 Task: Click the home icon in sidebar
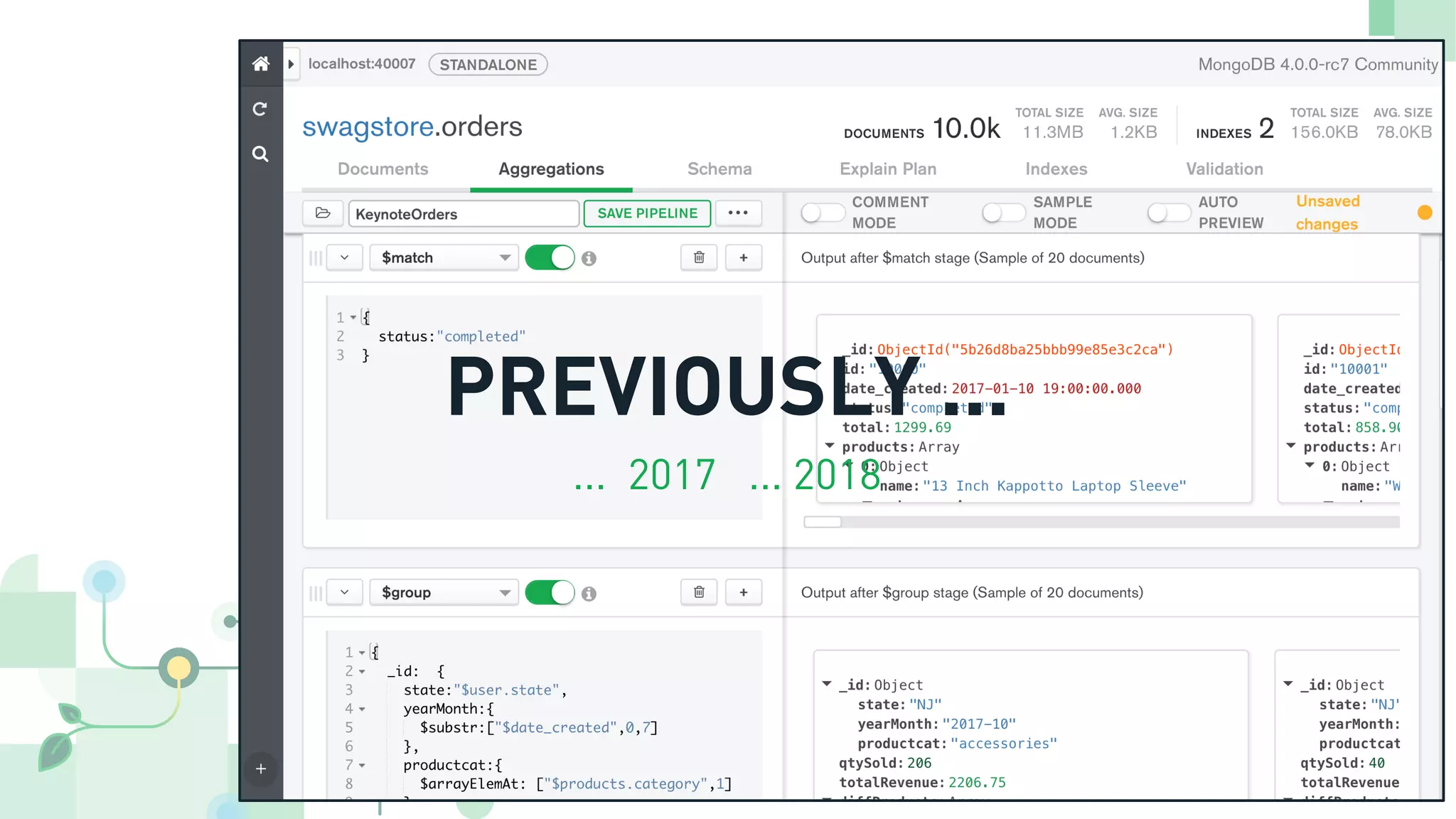point(261,64)
